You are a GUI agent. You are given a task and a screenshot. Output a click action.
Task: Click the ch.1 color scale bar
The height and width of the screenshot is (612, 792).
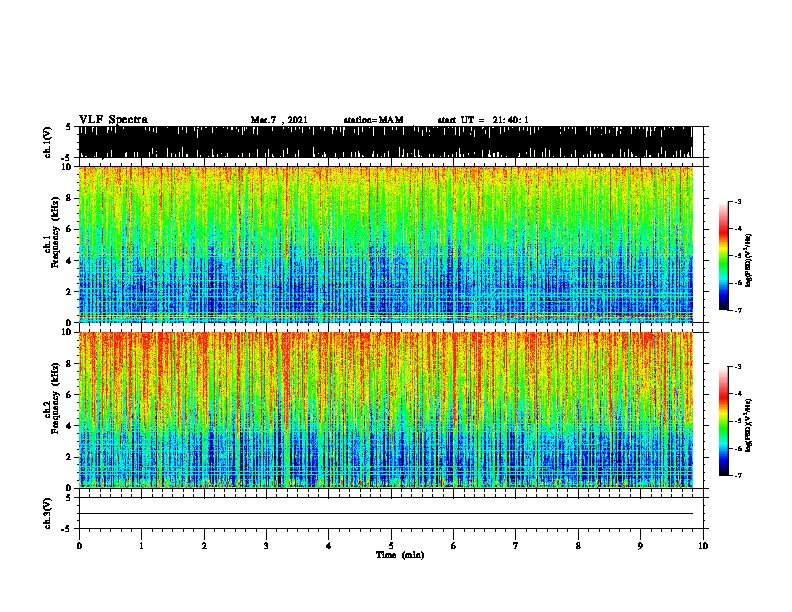pyautogui.click(x=724, y=256)
